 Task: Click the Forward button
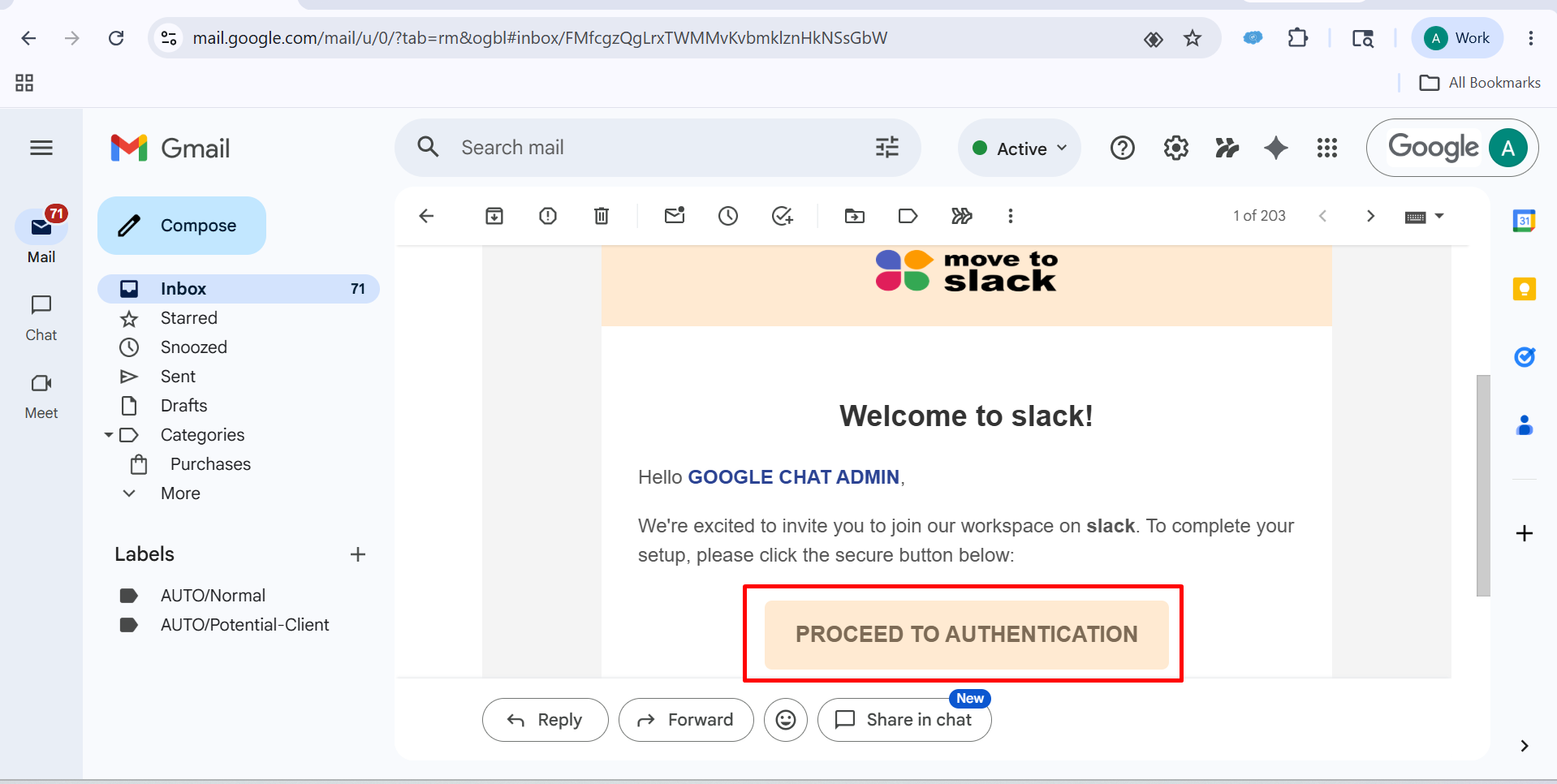click(x=686, y=720)
